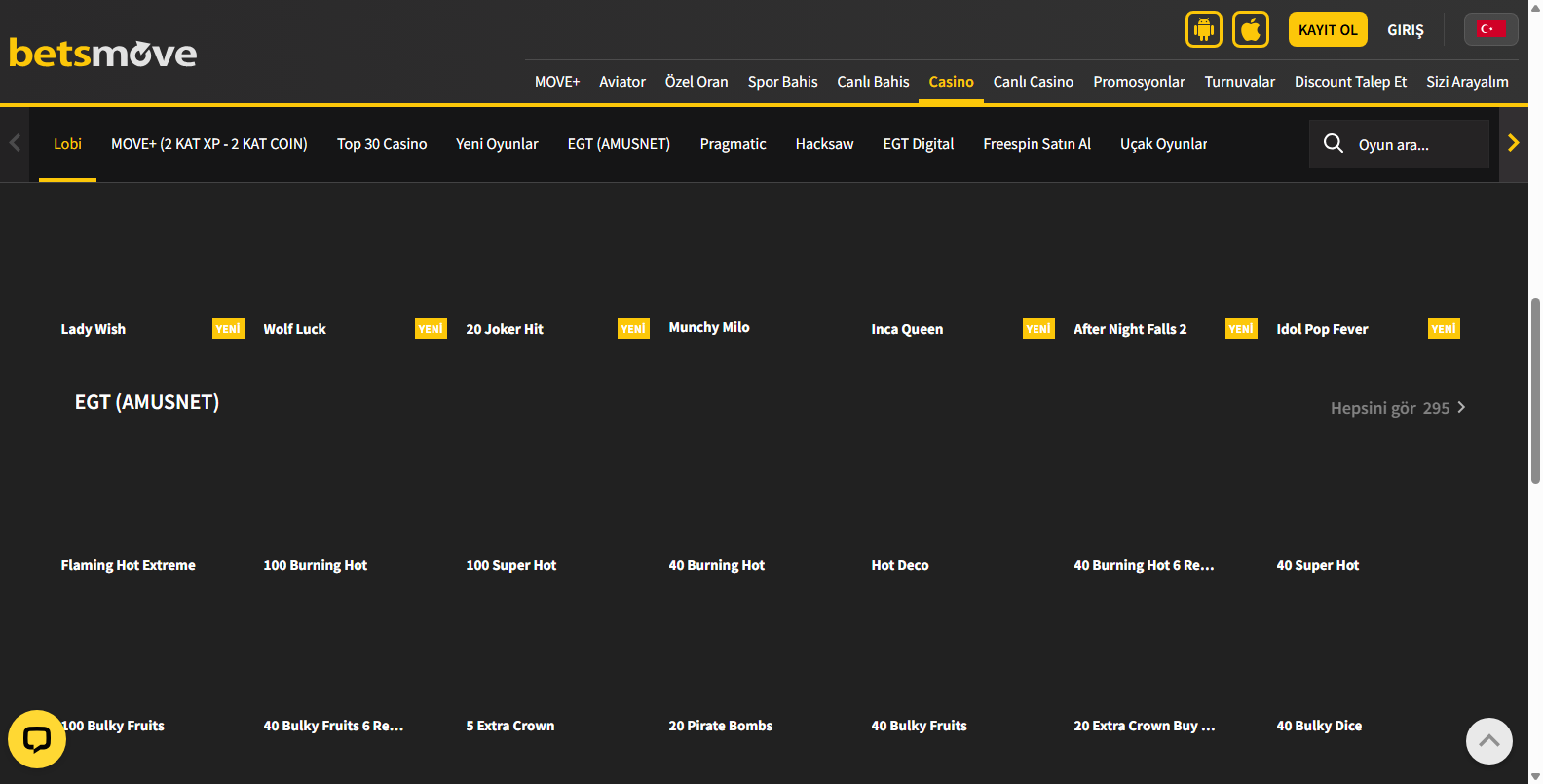Click Lady Wish game title
Viewport: 1543px width, 784px height.
94,329
